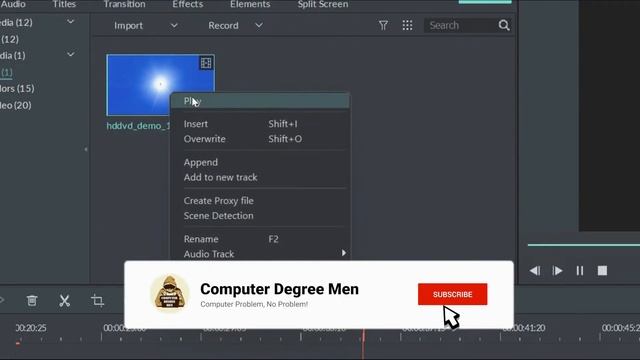Click the Computer Degree Men channel name
The height and width of the screenshot is (360, 640).
(280, 289)
